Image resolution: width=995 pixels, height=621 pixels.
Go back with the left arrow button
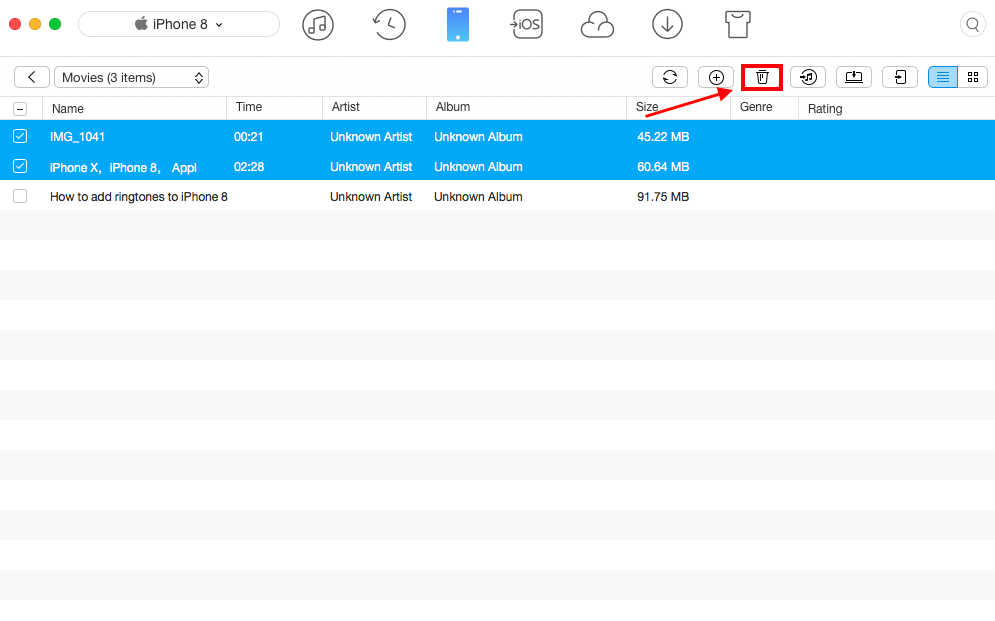(x=32, y=77)
